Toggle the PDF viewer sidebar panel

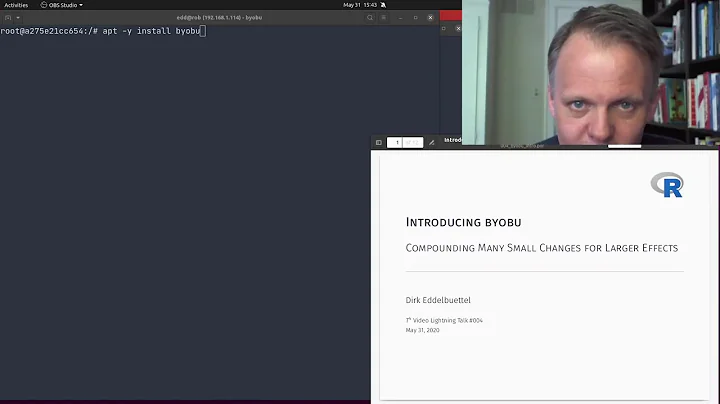(x=379, y=143)
